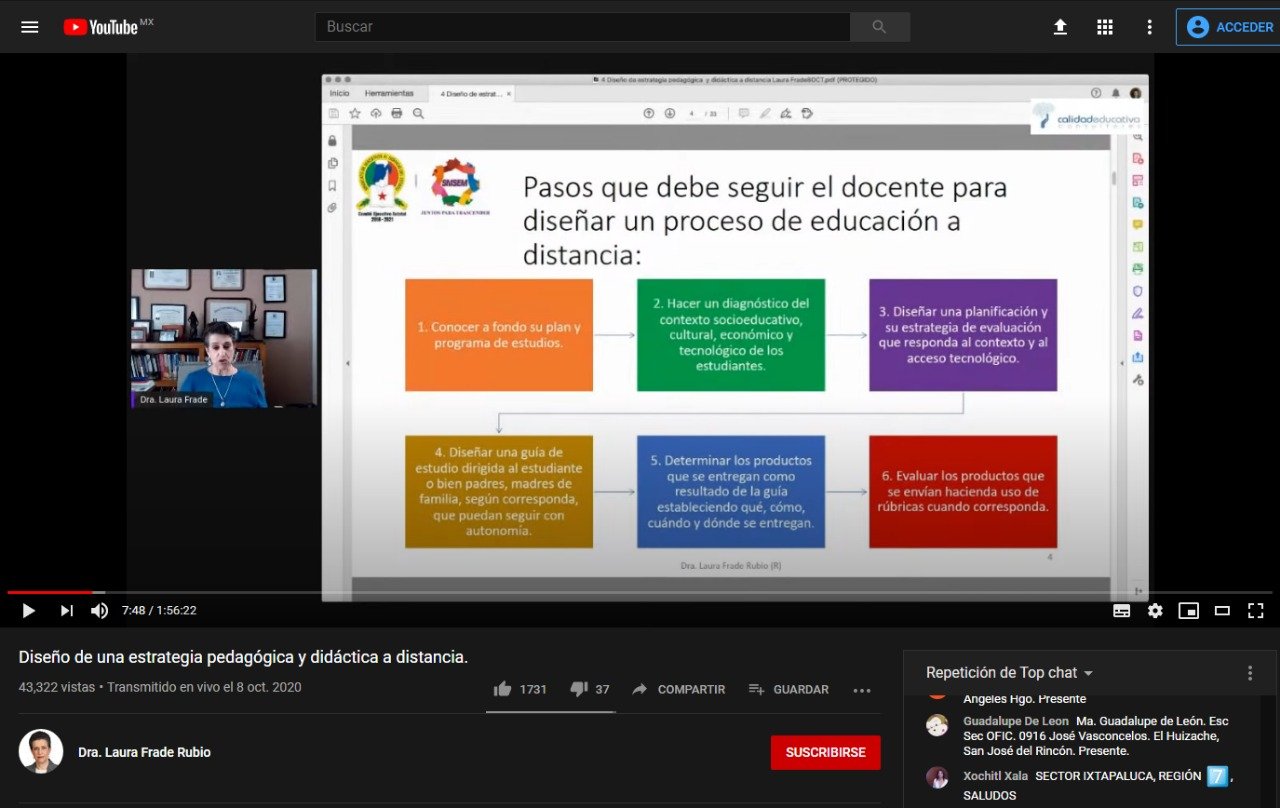Screen dimensions: 1280x808
Task: Open the YouTube hamburger guide menu
Action: 30,27
